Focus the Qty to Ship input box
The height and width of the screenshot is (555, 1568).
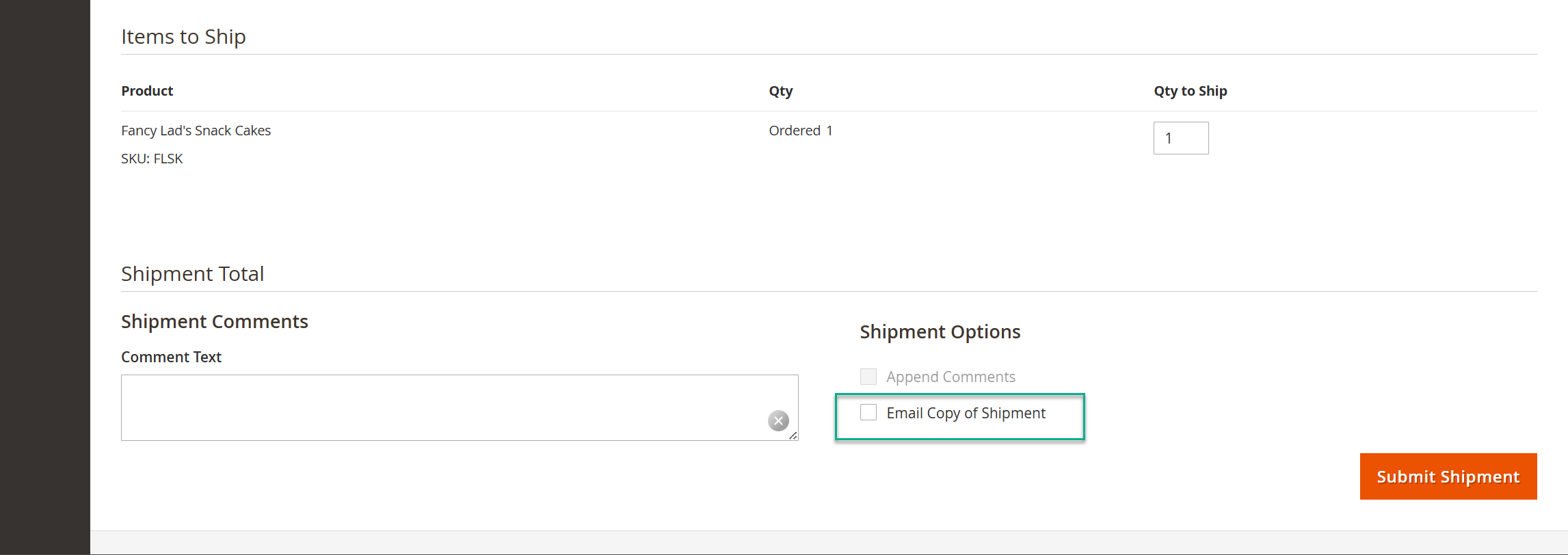(x=1180, y=138)
